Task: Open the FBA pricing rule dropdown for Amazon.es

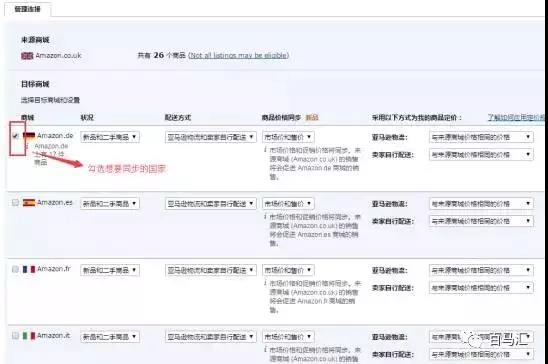Action: pyautogui.click(x=481, y=203)
